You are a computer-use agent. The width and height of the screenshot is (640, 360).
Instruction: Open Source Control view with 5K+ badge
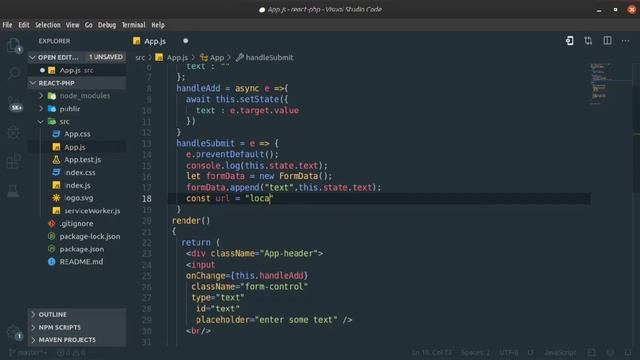click(x=14, y=104)
